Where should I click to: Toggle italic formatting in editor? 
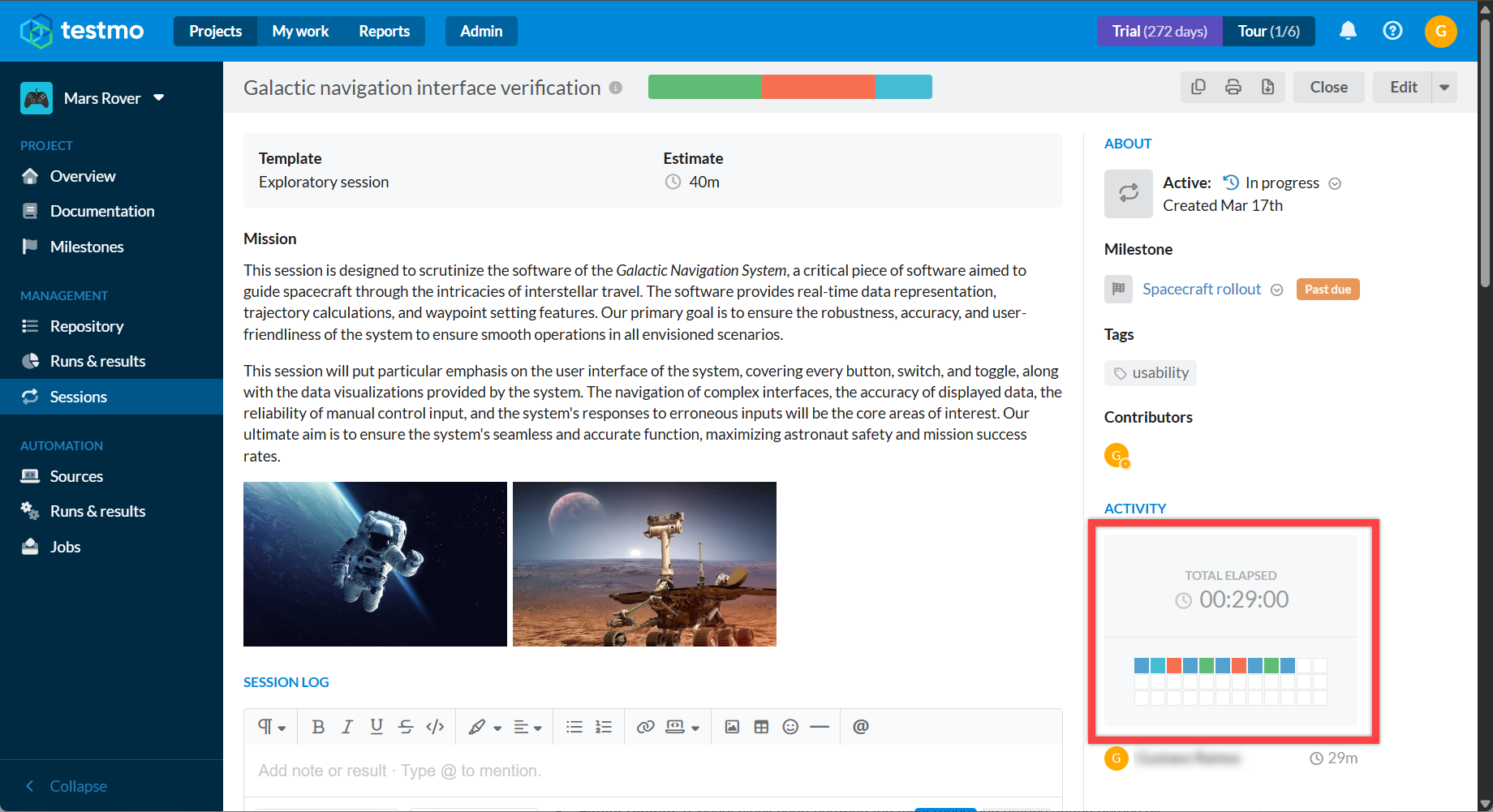click(x=347, y=727)
